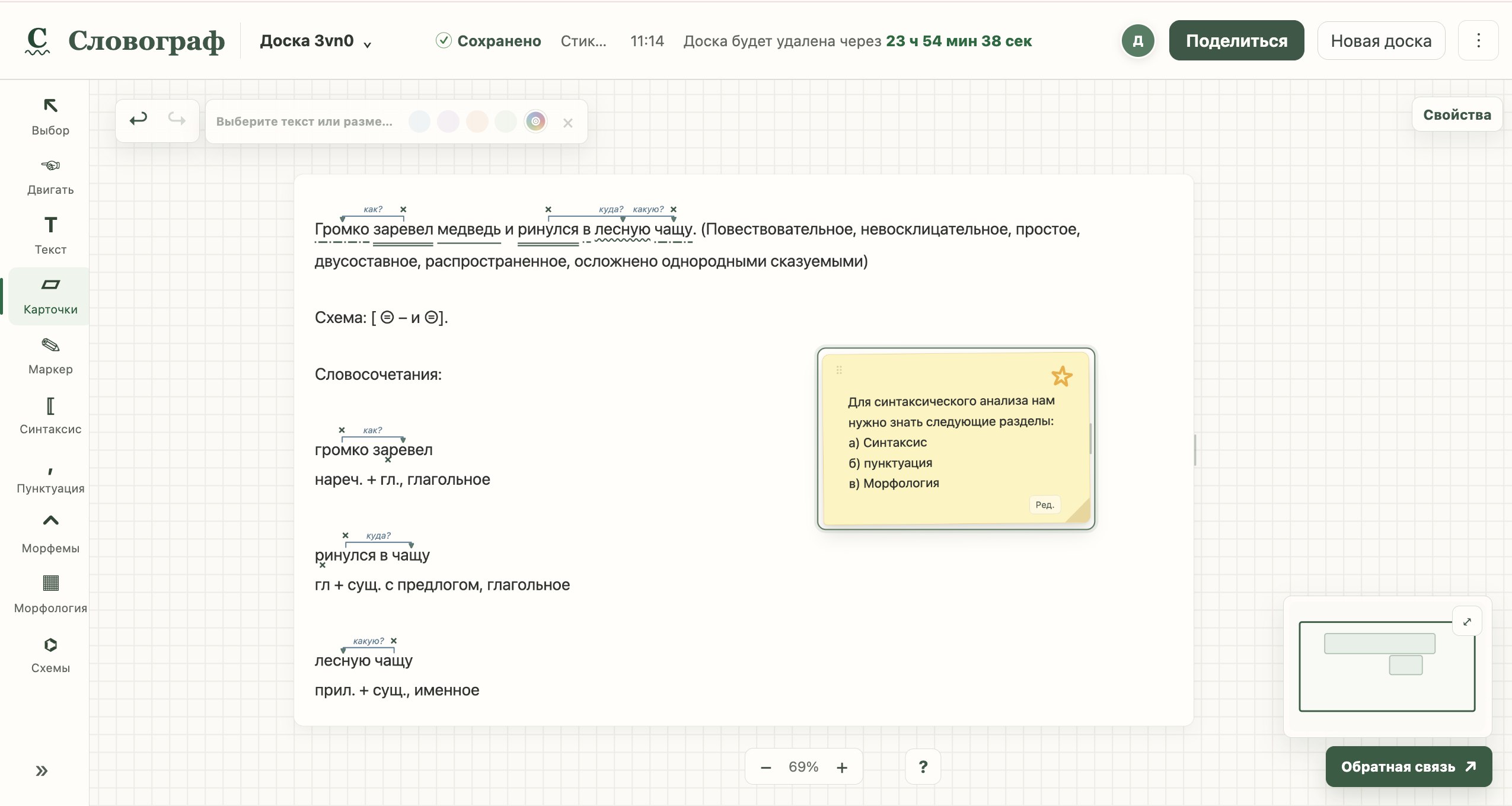Star the yellow sticky note
The image size is (1512, 806).
coord(1062,376)
